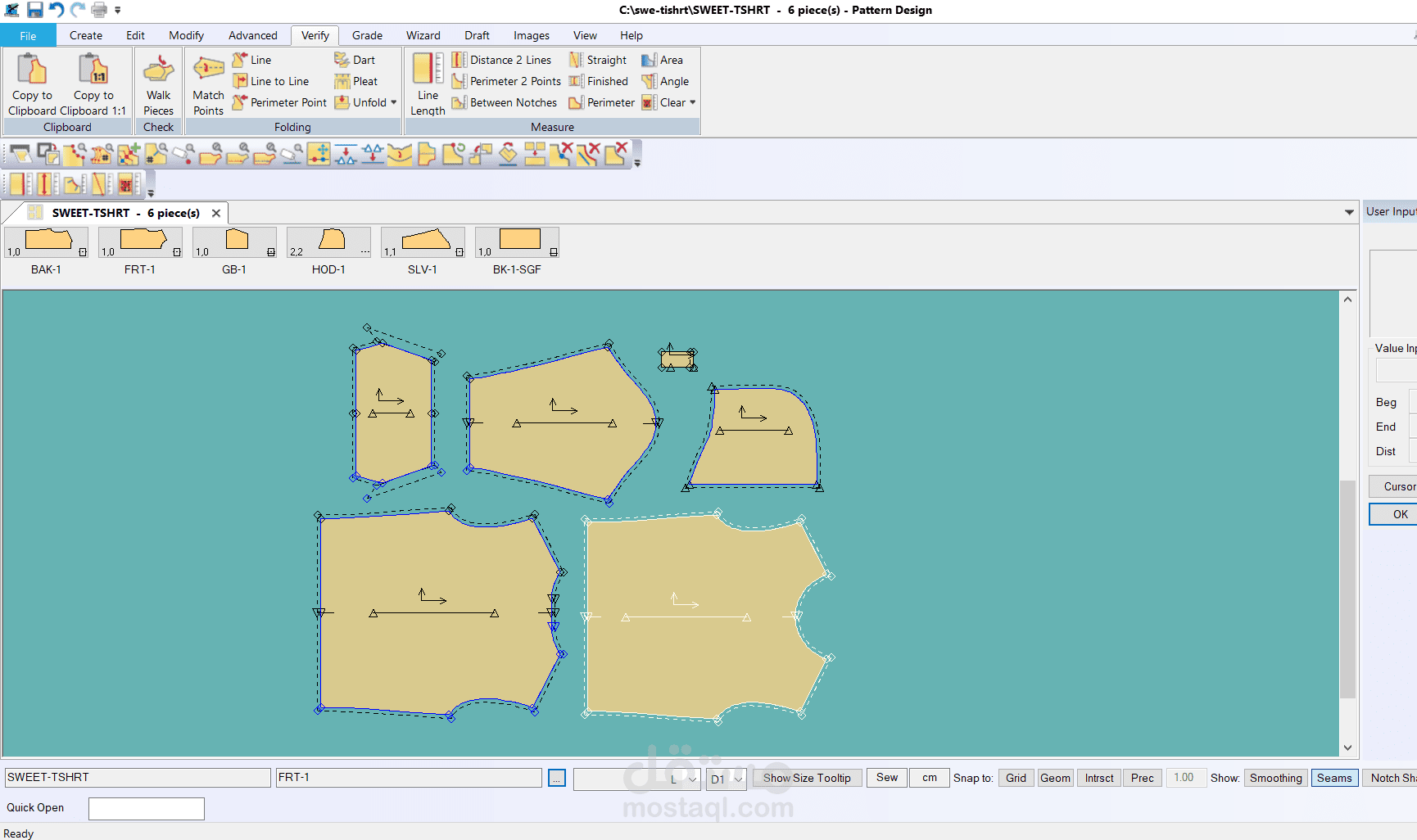Open the Clear dropdown menu

693,102
